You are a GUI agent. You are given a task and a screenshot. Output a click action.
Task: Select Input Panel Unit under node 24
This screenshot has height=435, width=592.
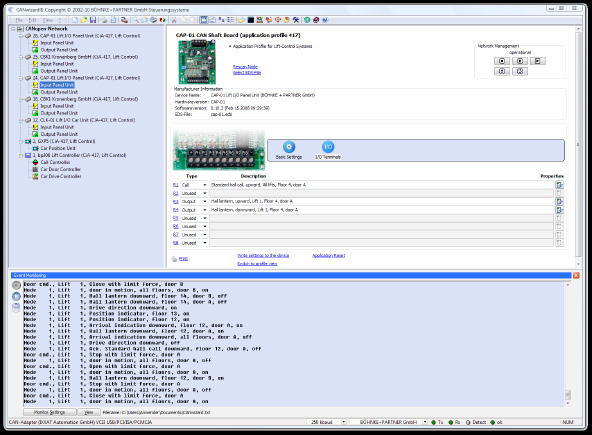57,85
